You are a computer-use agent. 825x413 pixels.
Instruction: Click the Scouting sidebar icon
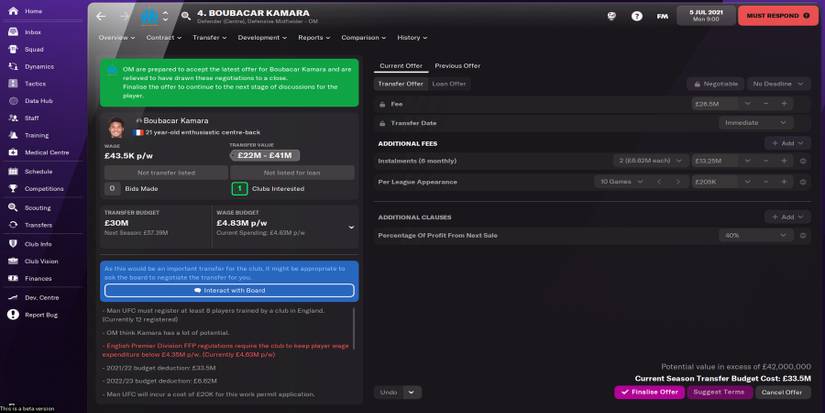[x=13, y=208]
